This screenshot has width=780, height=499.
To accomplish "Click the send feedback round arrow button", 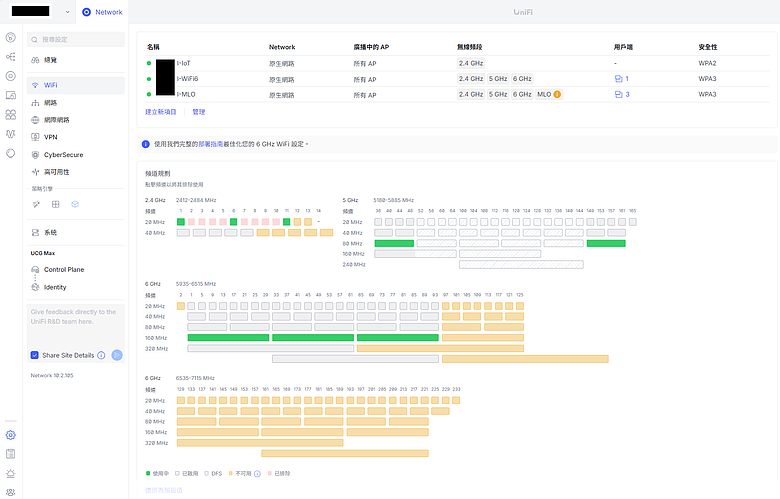I will click(x=117, y=355).
